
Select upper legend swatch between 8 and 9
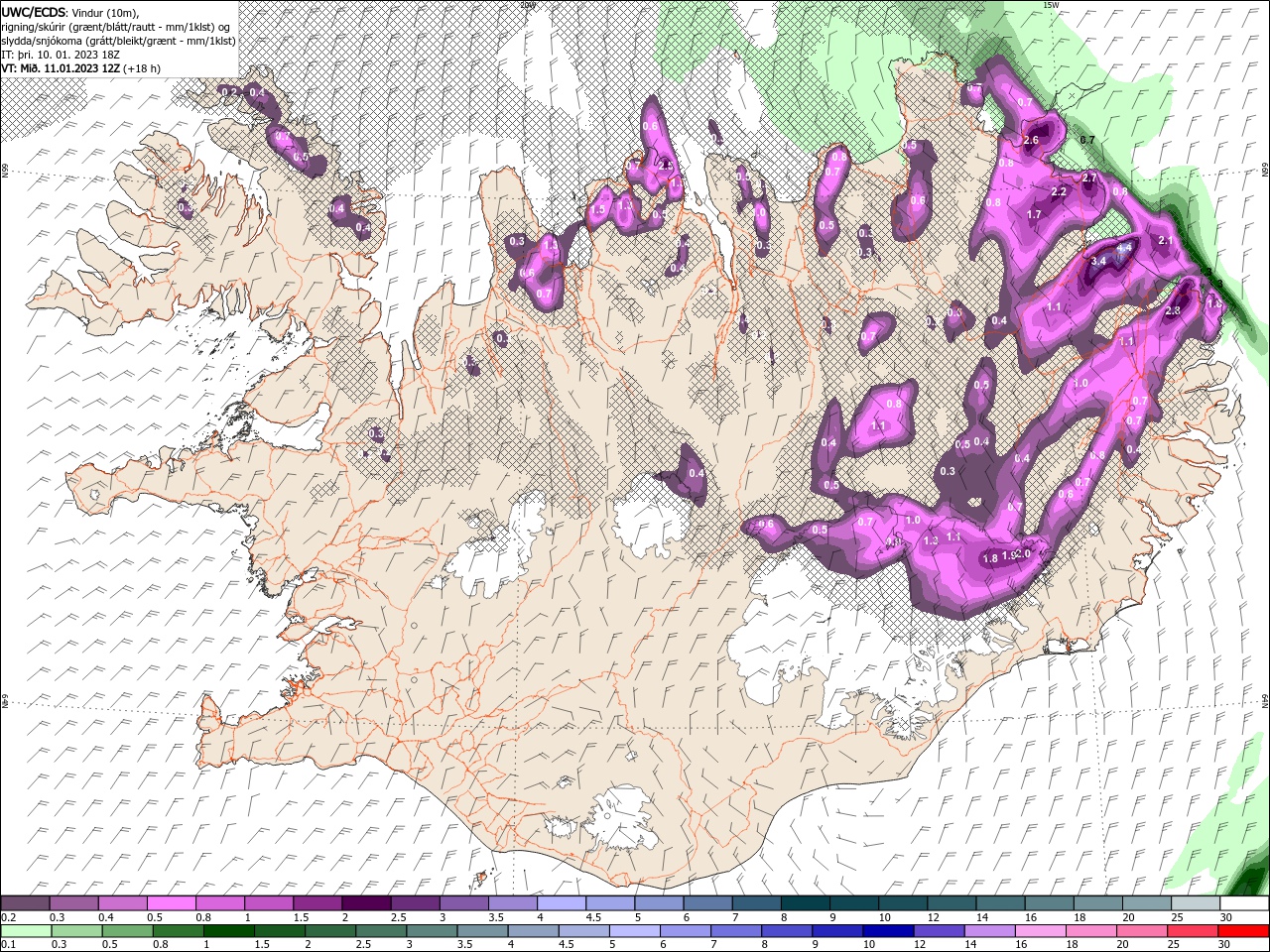805,903
